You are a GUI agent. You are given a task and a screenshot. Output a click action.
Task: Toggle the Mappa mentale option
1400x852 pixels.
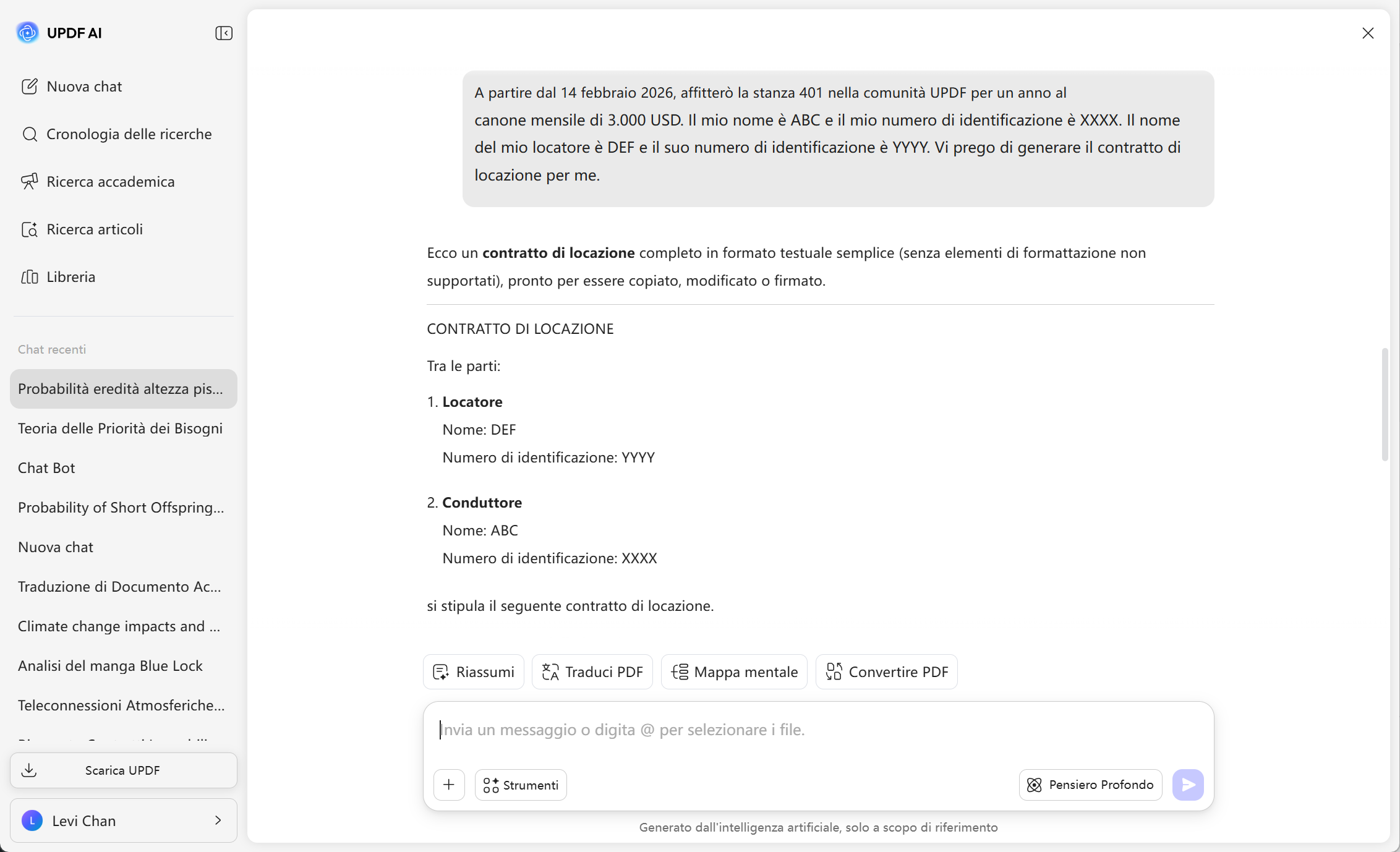pyautogui.click(x=733, y=671)
